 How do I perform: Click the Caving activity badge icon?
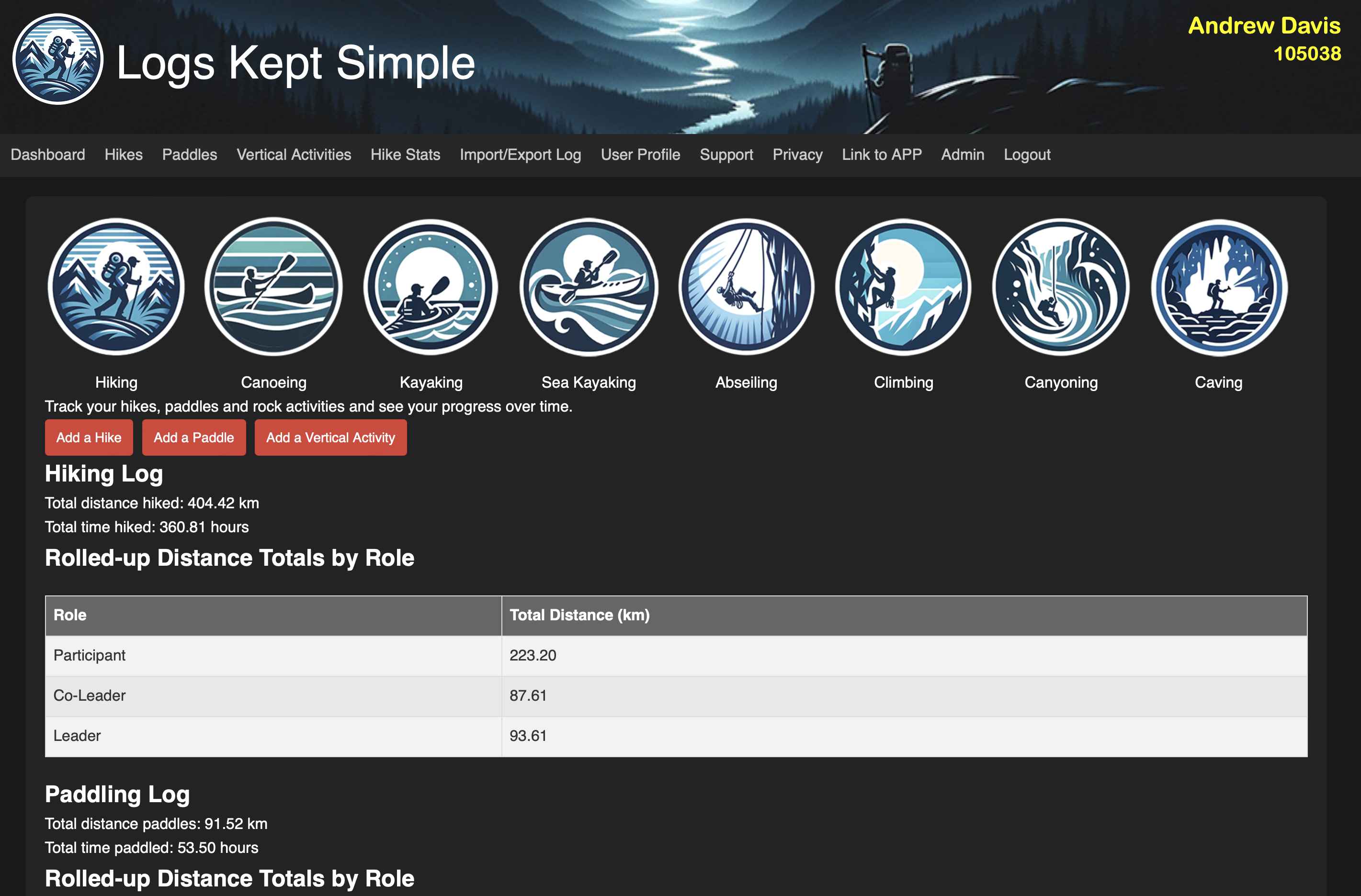1219,287
